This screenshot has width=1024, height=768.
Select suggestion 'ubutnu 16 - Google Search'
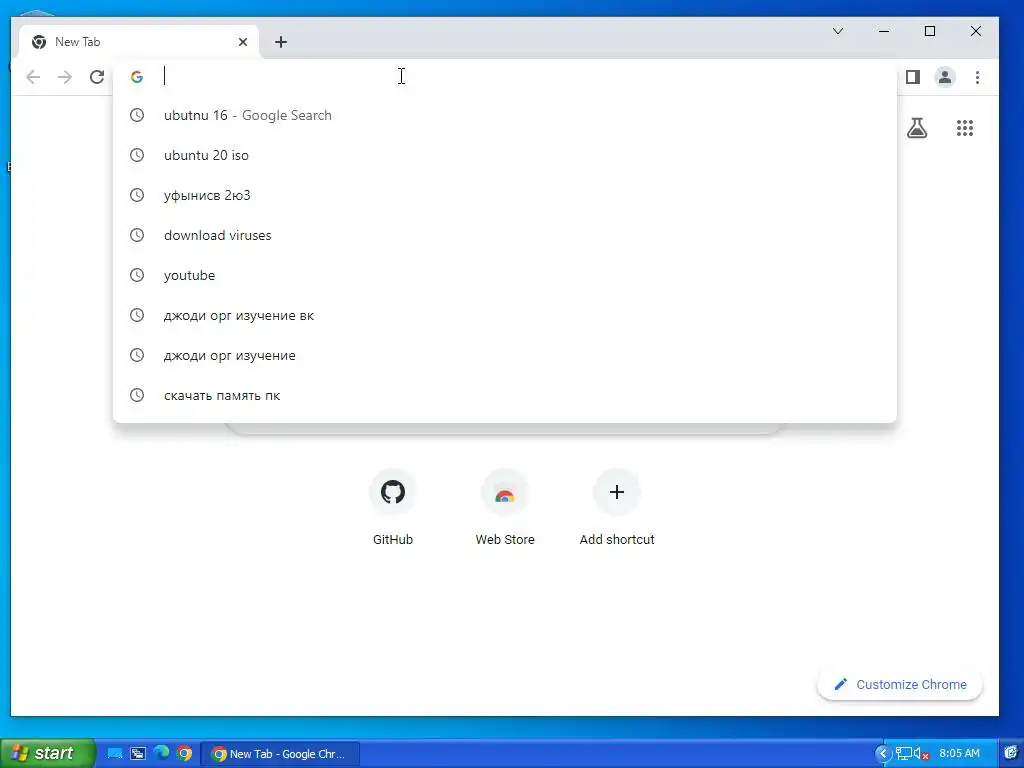click(x=504, y=115)
